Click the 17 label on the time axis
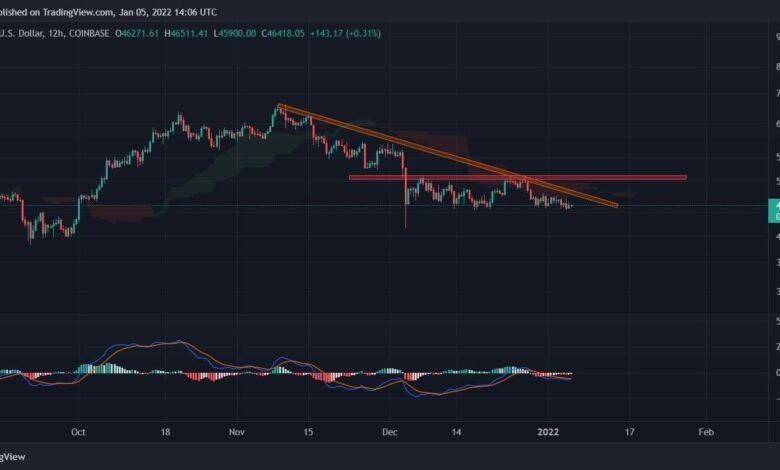The image size is (780, 470). tap(630, 432)
